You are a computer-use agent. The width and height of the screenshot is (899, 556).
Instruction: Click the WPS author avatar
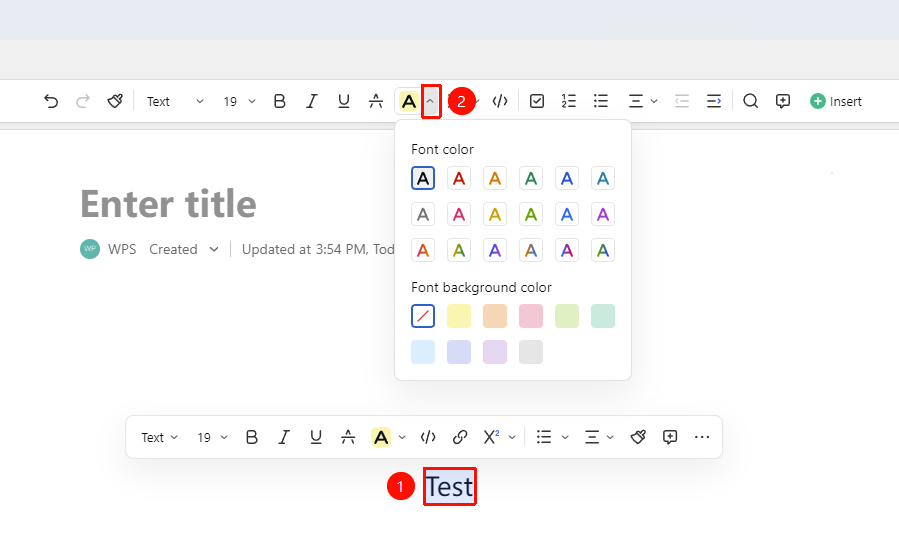pyautogui.click(x=90, y=249)
